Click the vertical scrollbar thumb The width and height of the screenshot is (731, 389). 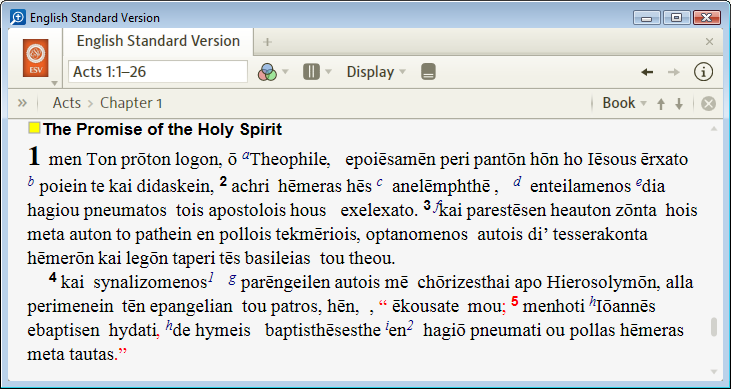[x=714, y=326]
